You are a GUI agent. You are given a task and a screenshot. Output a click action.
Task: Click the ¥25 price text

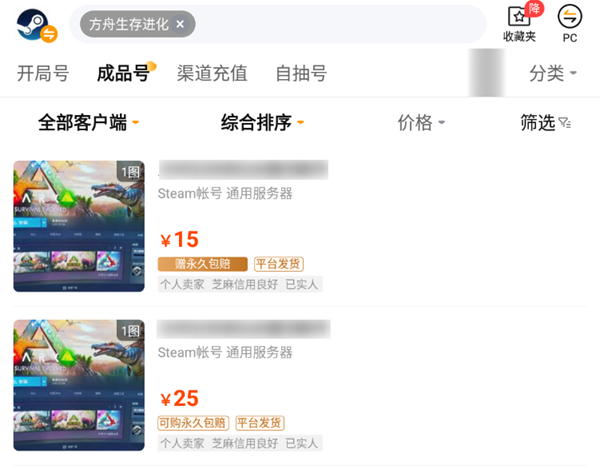(x=179, y=399)
